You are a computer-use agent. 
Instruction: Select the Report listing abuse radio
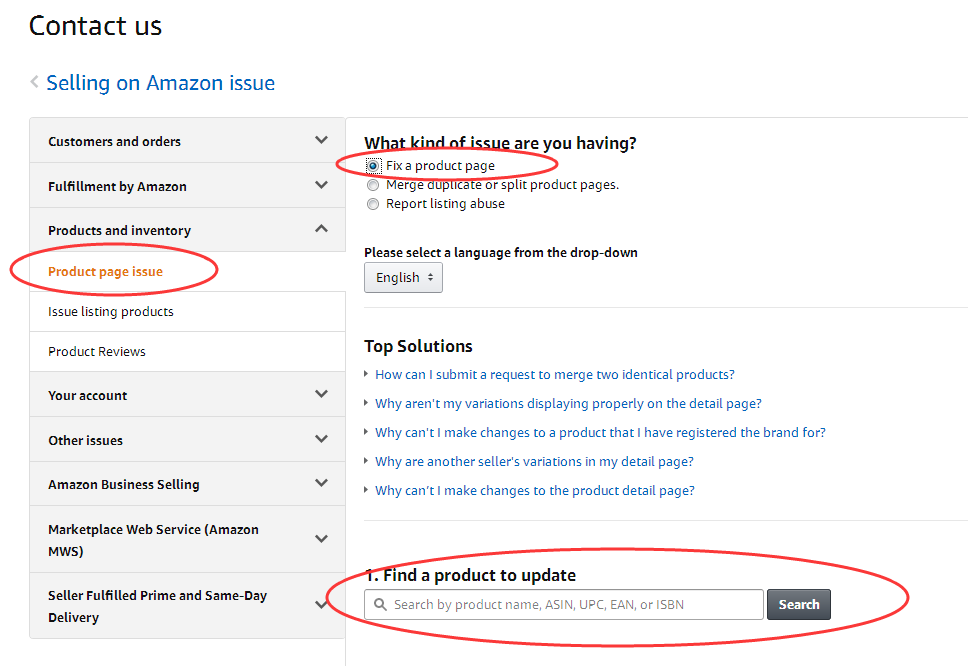373,204
